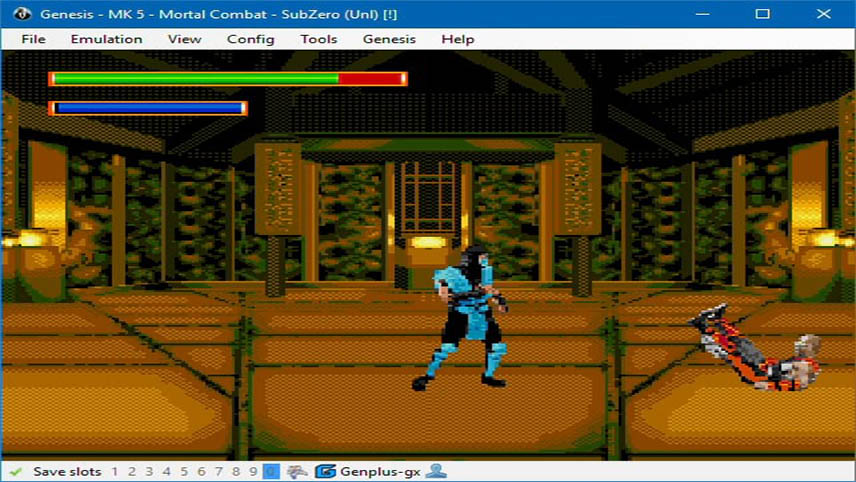The width and height of the screenshot is (856, 482).
Task: Select save slot 9
Action: (253, 472)
